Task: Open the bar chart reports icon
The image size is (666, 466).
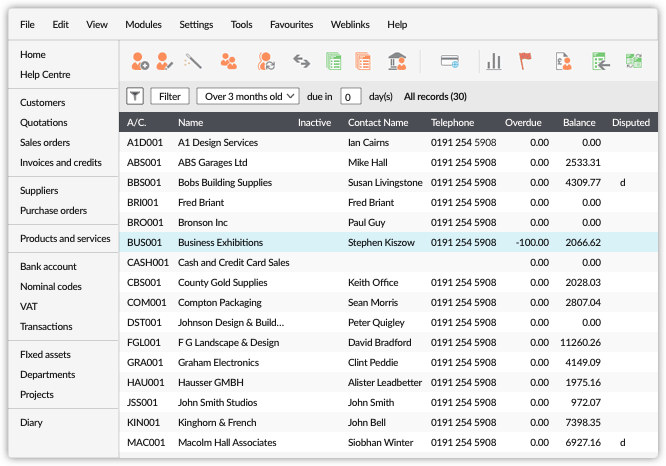Action: [493, 62]
